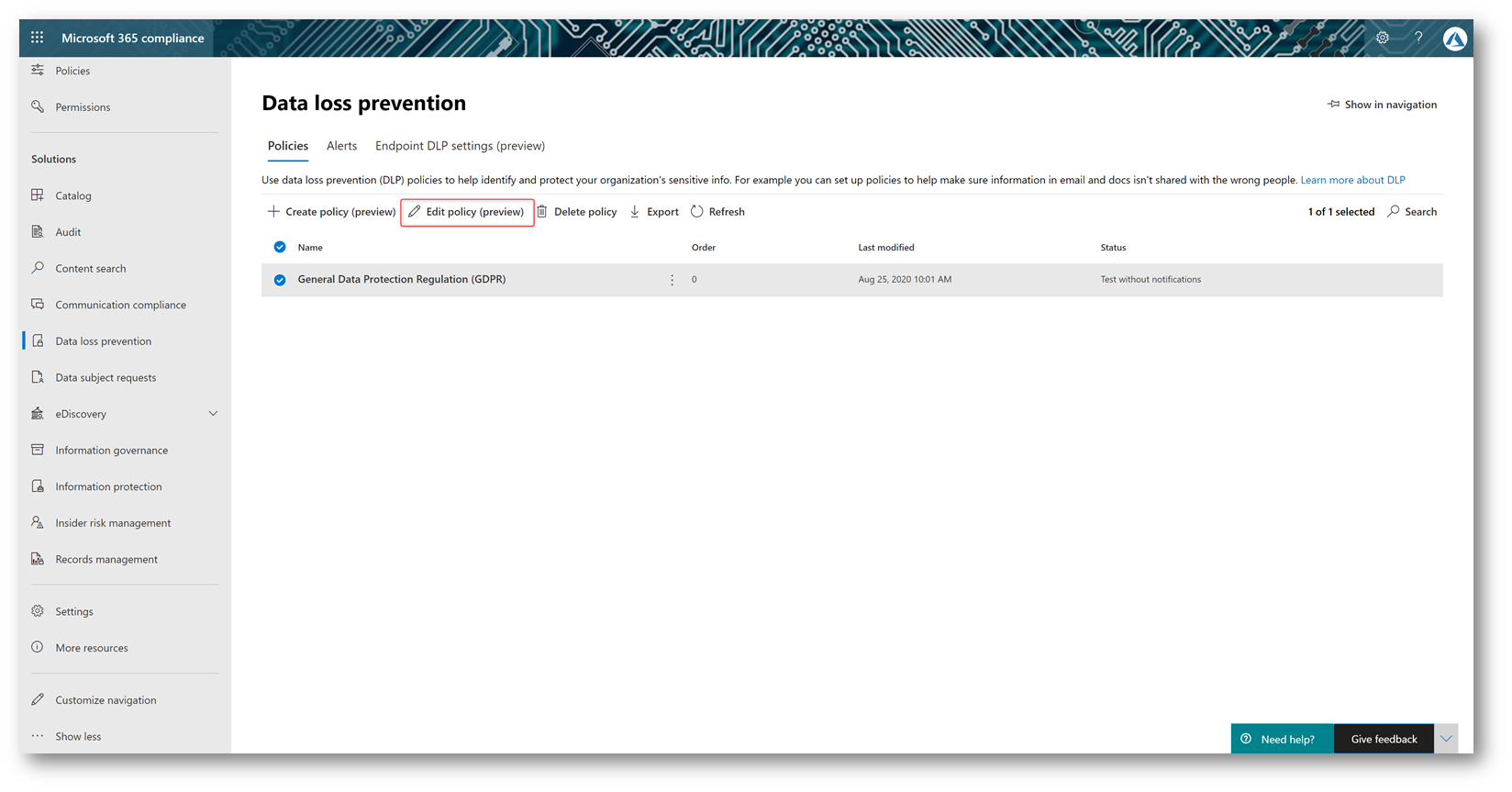Click the Catalog grid icon
The width and height of the screenshot is (1512, 792).
point(38,195)
